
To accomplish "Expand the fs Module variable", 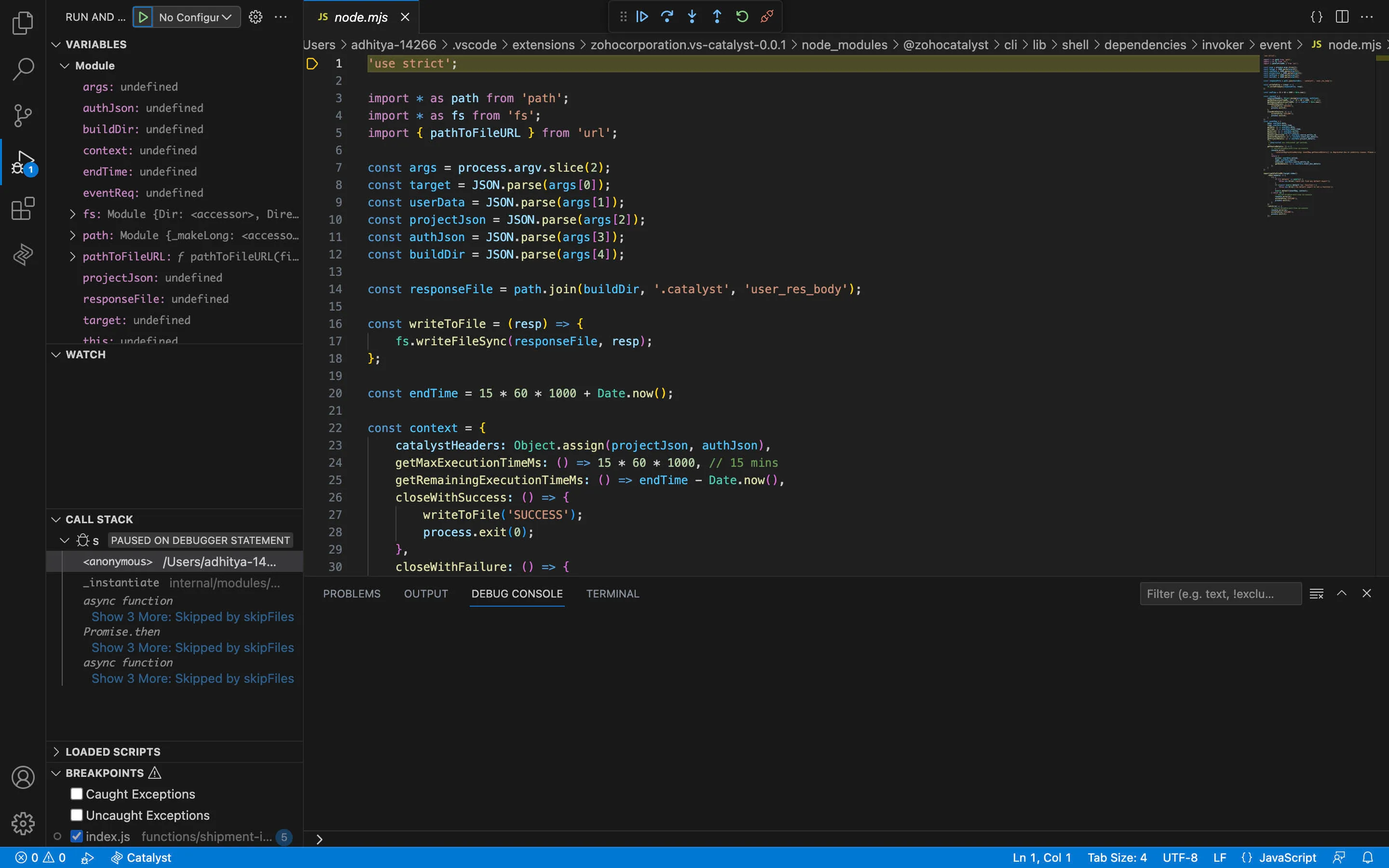I will [x=72, y=214].
